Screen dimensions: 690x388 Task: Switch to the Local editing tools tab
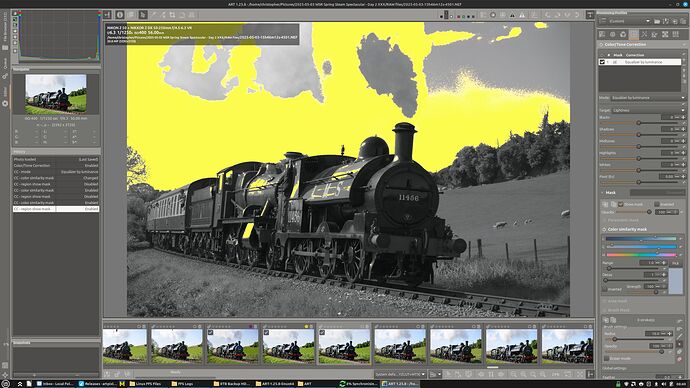(634, 34)
